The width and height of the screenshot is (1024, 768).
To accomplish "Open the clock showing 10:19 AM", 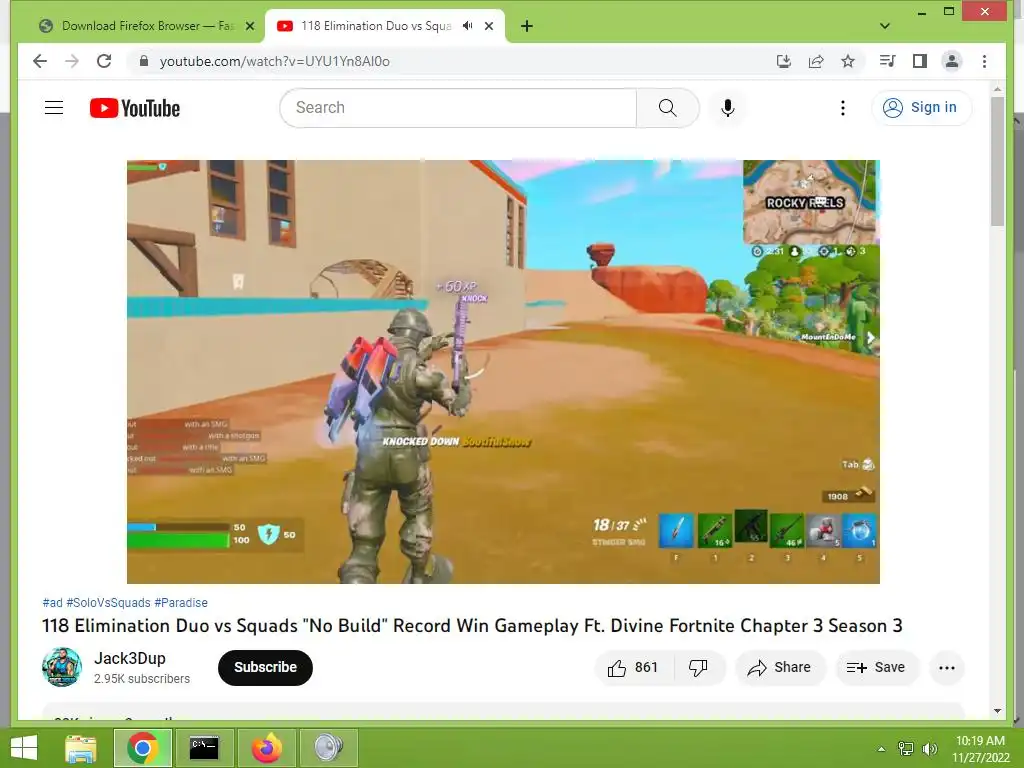I will pyautogui.click(x=980, y=748).
